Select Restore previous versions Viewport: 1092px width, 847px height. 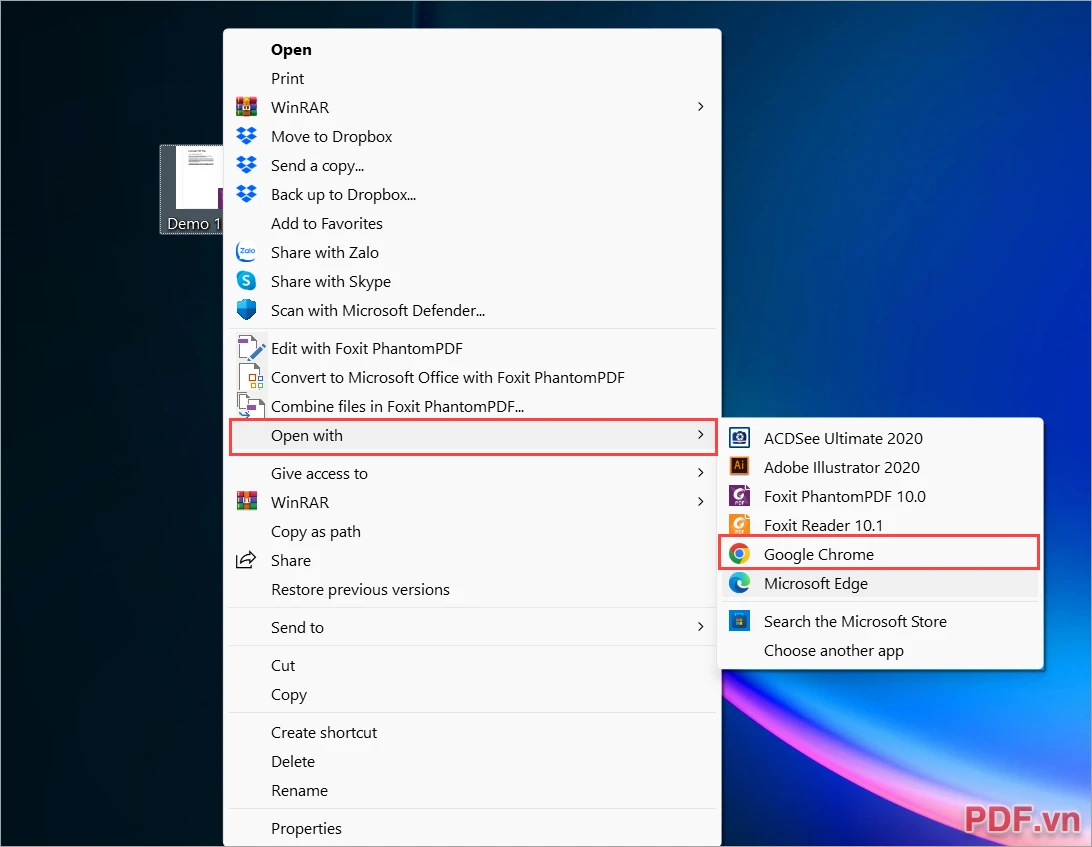472,590
